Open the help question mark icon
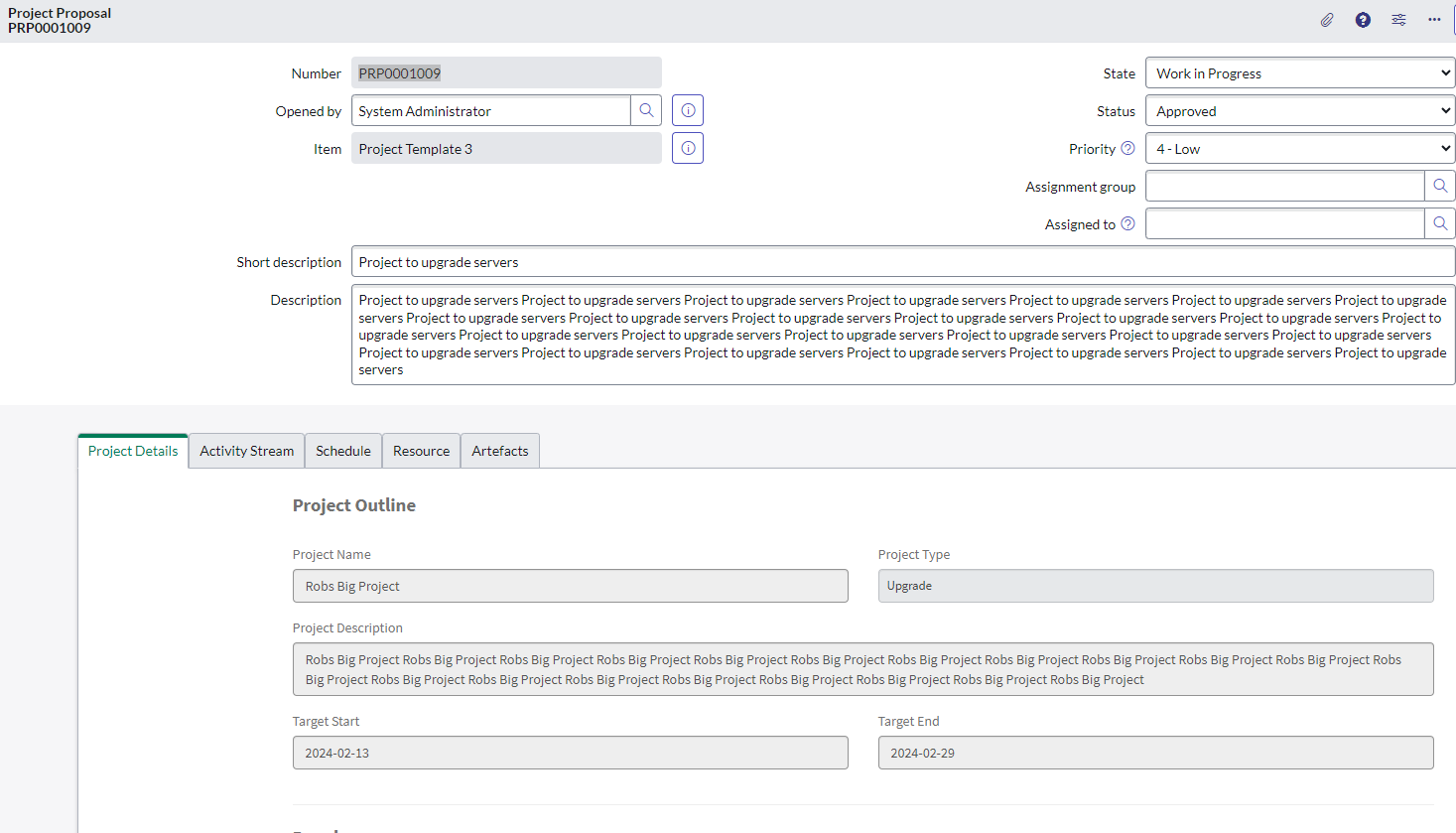This screenshot has height=833, width=1456. click(x=1363, y=20)
